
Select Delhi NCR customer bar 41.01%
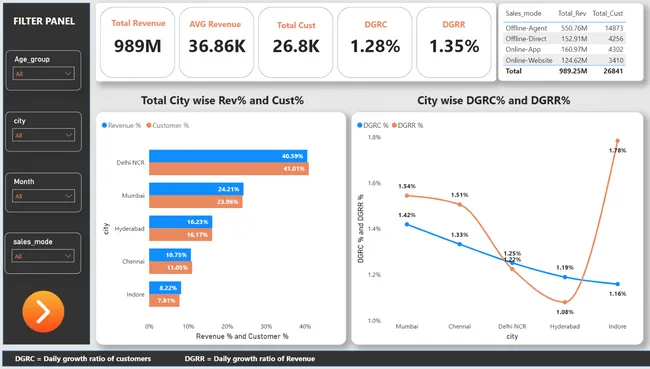point(229,169)
